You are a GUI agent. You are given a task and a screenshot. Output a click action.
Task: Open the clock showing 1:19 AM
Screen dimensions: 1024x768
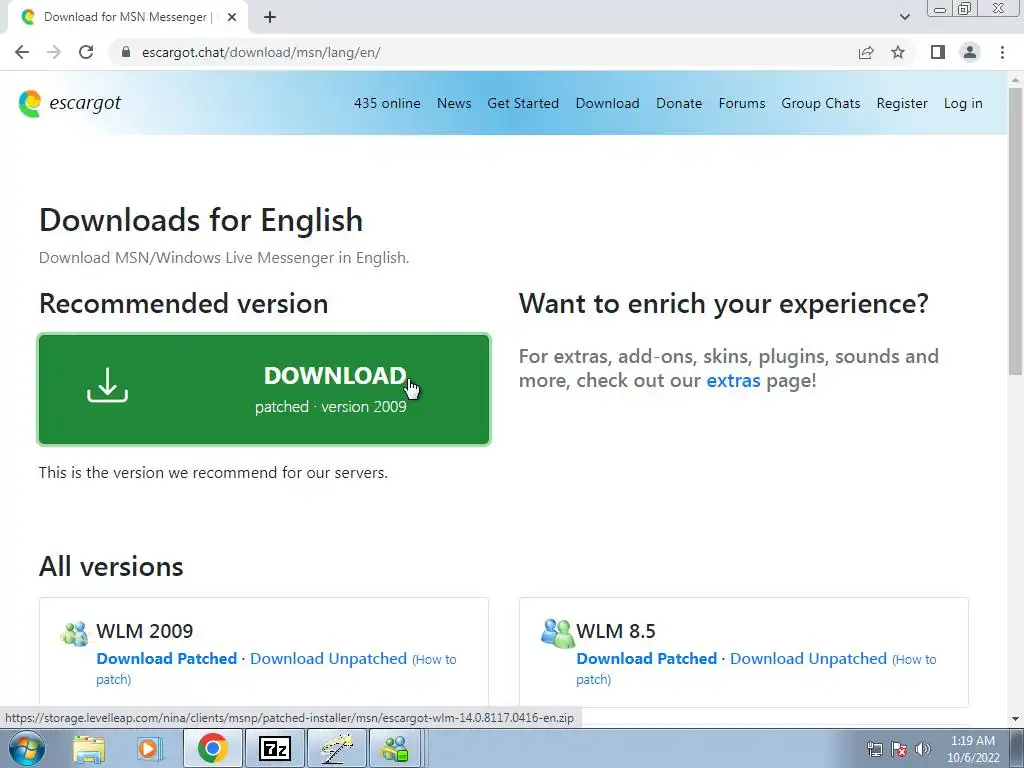click(973, 749)
